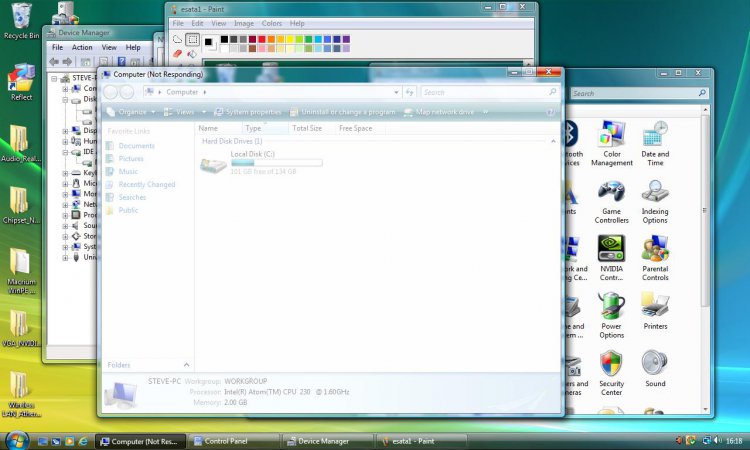The width and height of the screenshot is (750, 450).
Task: Switch to esata1 - Paint taskbar button
Action: [x=421, y=441]
